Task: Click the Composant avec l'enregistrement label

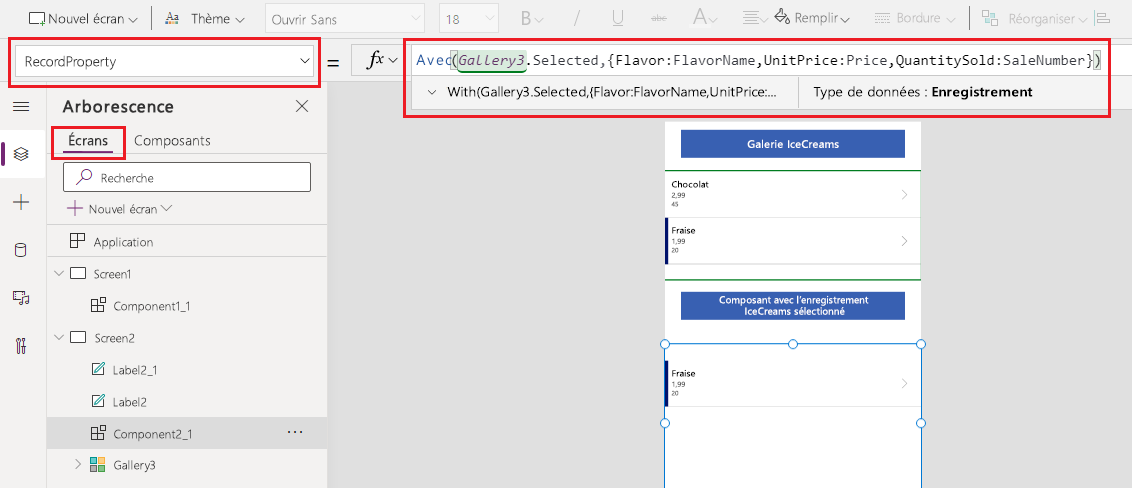Action: tap(793, 306)
